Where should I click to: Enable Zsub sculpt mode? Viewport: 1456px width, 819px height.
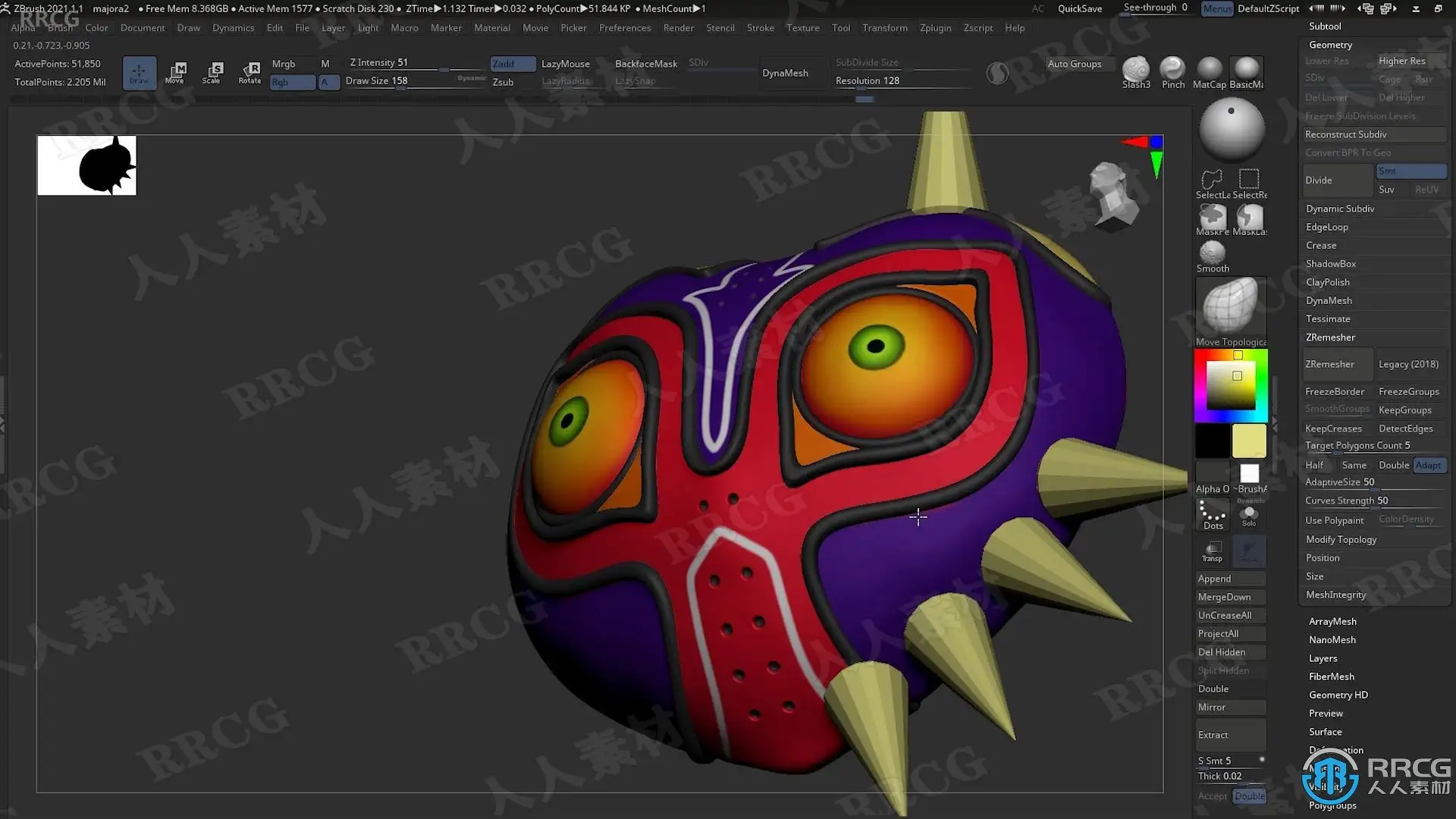[x=513, y=82]
